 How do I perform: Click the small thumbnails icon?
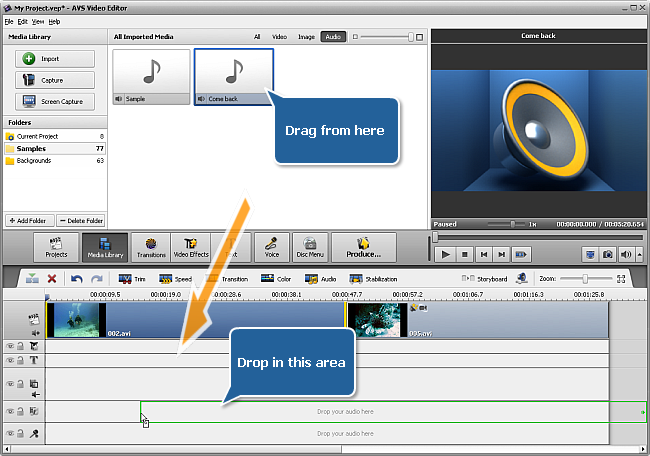tap(355, 37)
